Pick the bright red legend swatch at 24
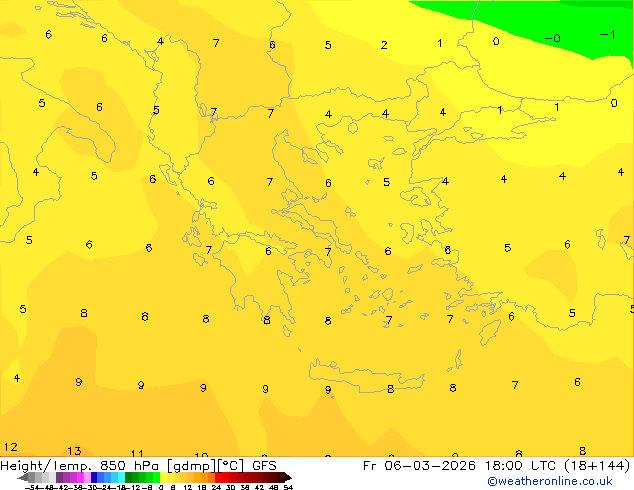Viewport: 634px width, 490px height. point(218,477)
